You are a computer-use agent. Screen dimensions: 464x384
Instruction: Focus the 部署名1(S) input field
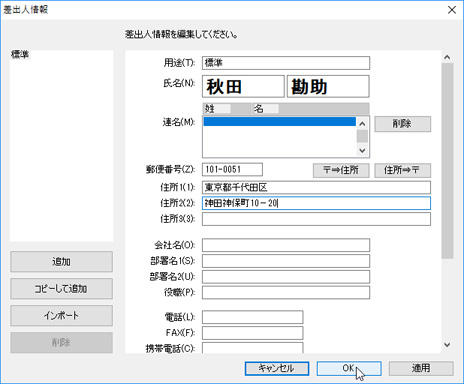click(286, 261)
